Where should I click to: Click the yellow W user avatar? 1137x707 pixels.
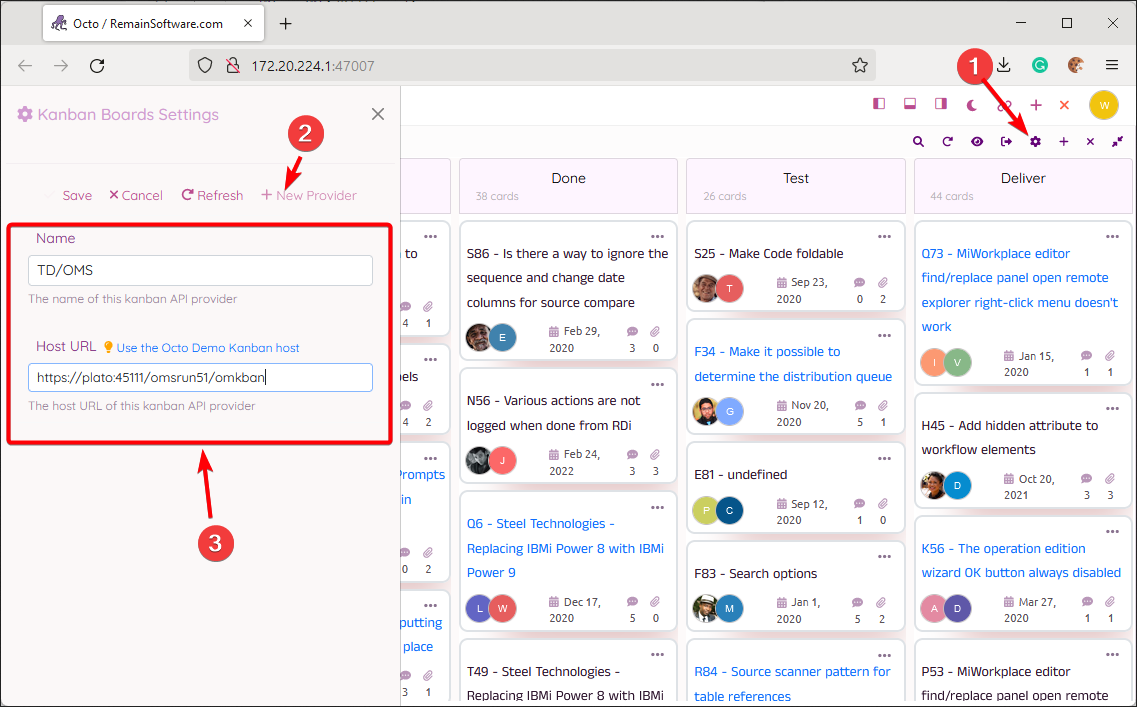1103,104
